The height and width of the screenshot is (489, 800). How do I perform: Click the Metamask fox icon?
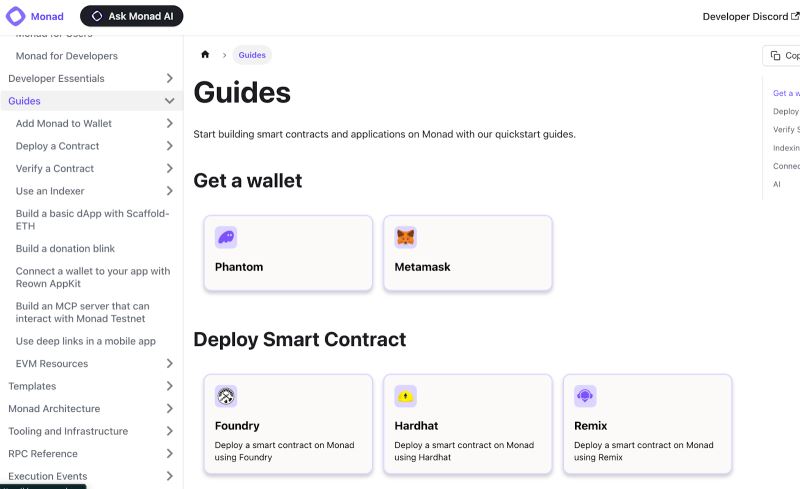click(x=405, y=238)
